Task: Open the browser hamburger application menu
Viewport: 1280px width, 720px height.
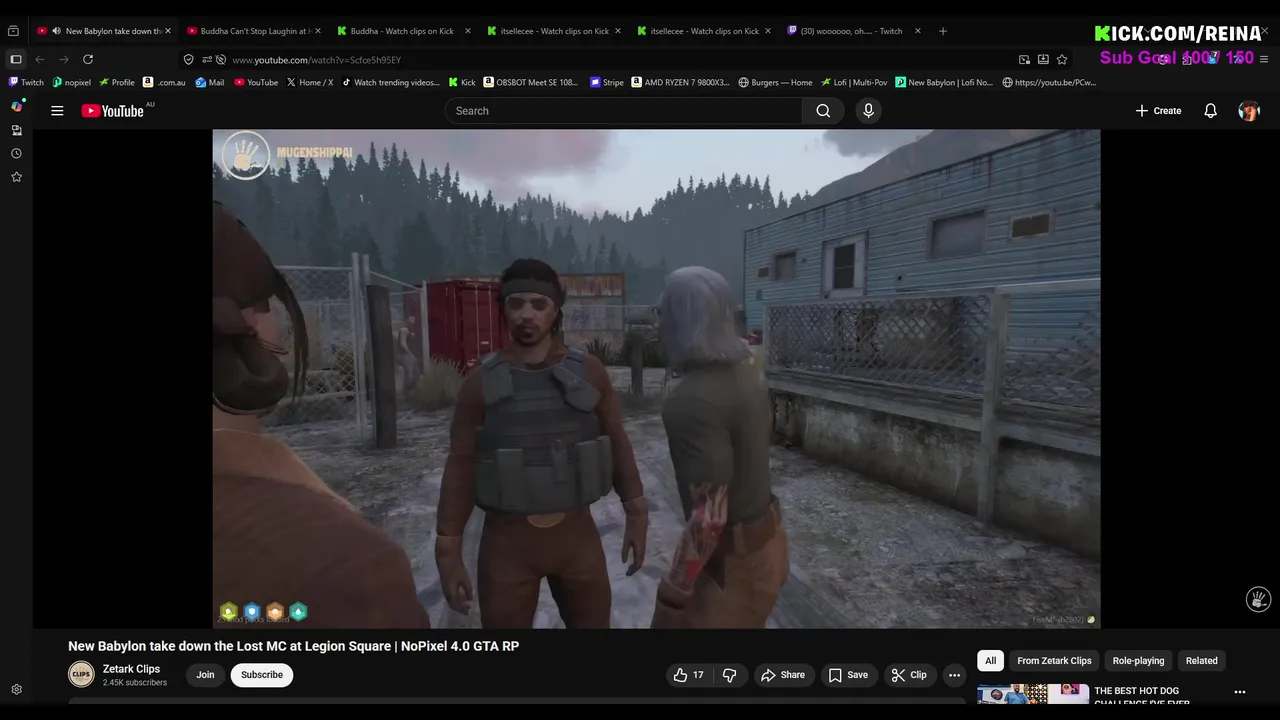Action: (x=1264, y=60)
